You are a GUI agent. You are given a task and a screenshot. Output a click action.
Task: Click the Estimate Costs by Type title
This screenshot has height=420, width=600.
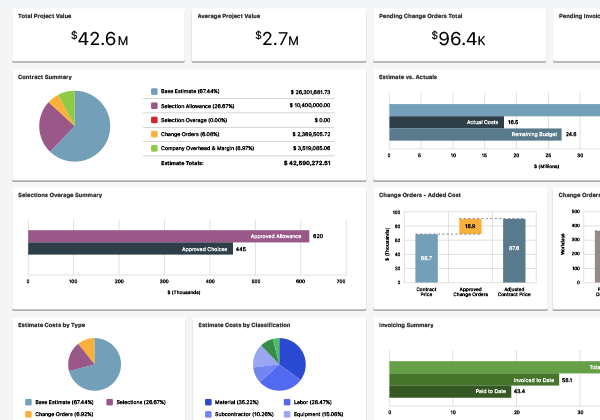[52, 325]
